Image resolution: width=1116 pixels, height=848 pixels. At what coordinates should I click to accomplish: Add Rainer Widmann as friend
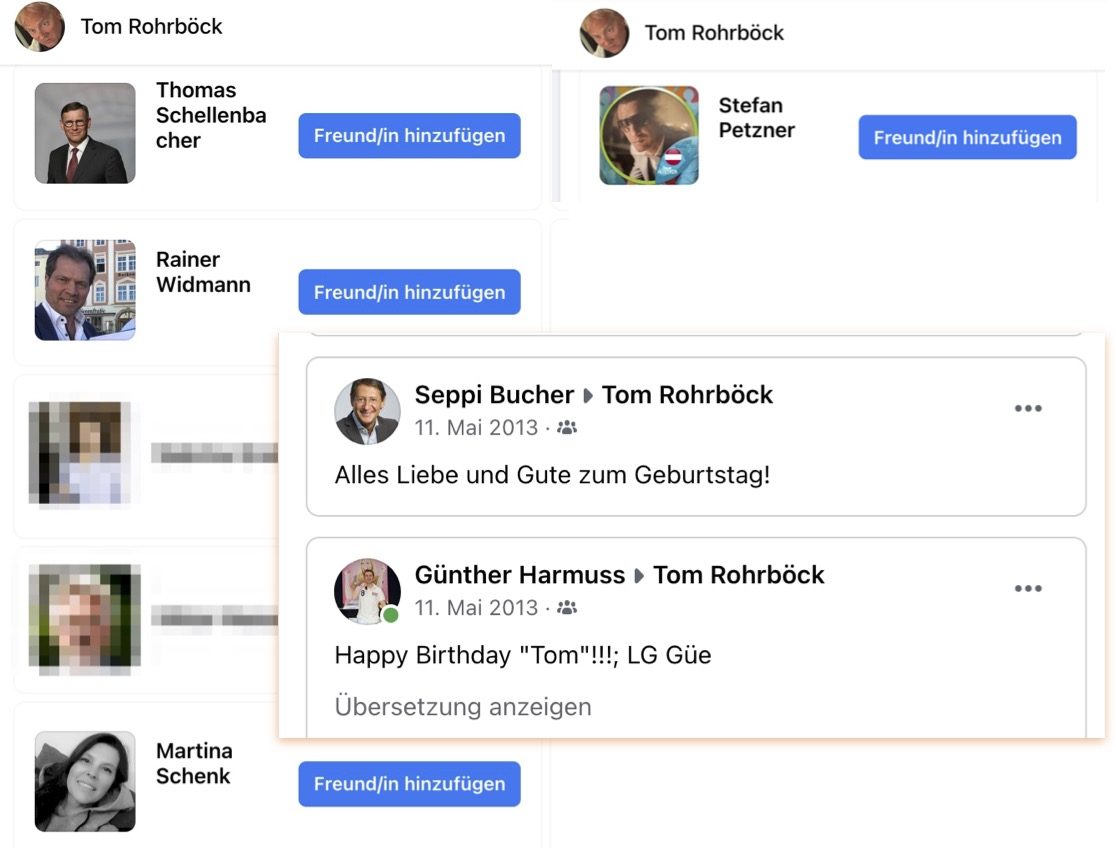click(409, 292)
